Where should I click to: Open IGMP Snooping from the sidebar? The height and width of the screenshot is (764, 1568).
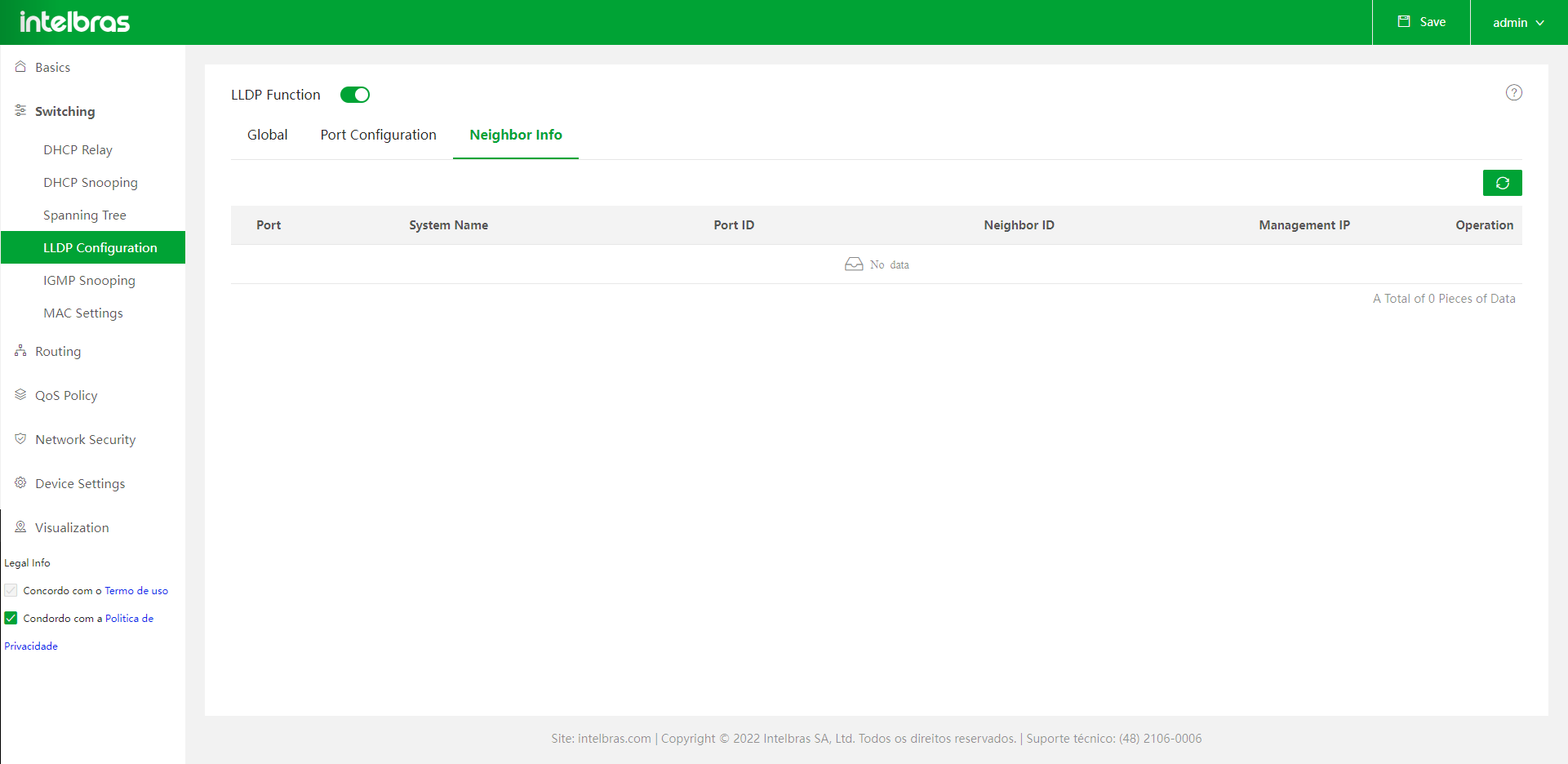coord(89,281)
